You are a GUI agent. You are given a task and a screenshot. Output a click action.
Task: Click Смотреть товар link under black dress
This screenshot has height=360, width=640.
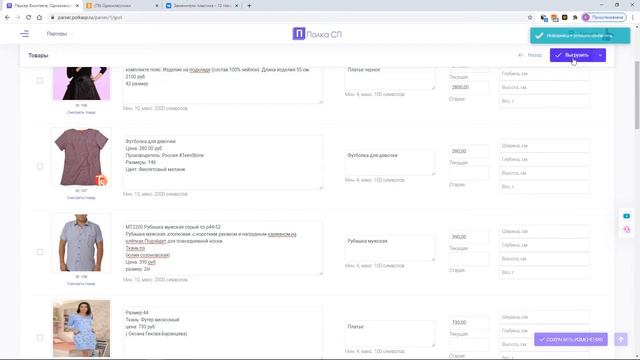[81, 112]
